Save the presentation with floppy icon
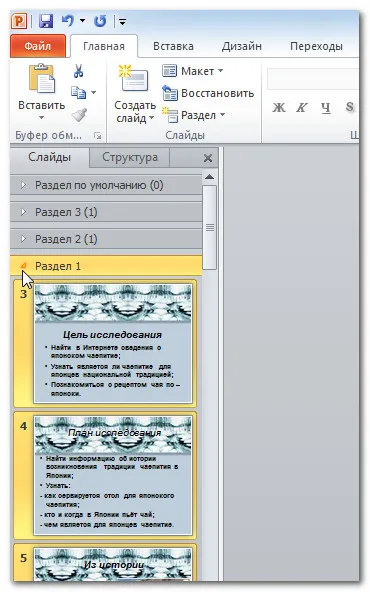This screenshot has height=592, width=370. click(46, 21)
